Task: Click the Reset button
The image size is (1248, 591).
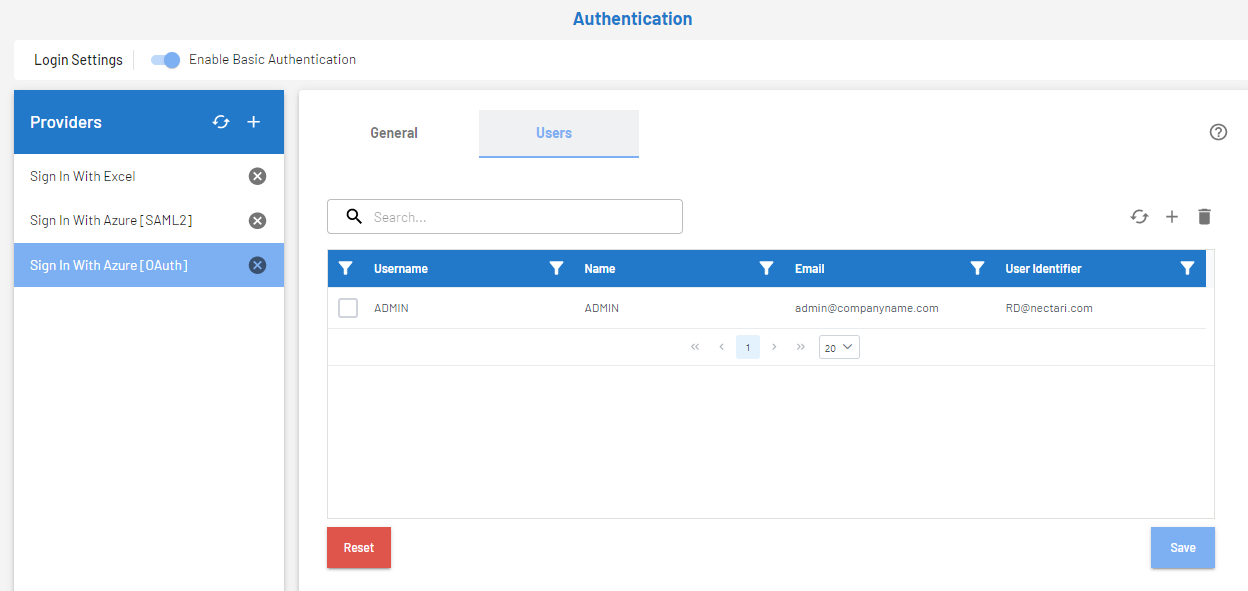Action: tap(358, 547)
